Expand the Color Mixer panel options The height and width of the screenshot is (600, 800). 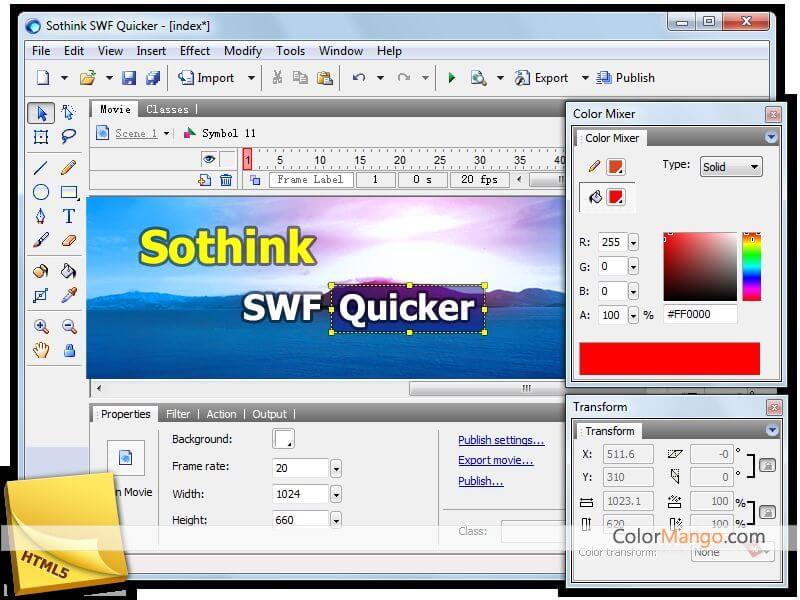771,137
